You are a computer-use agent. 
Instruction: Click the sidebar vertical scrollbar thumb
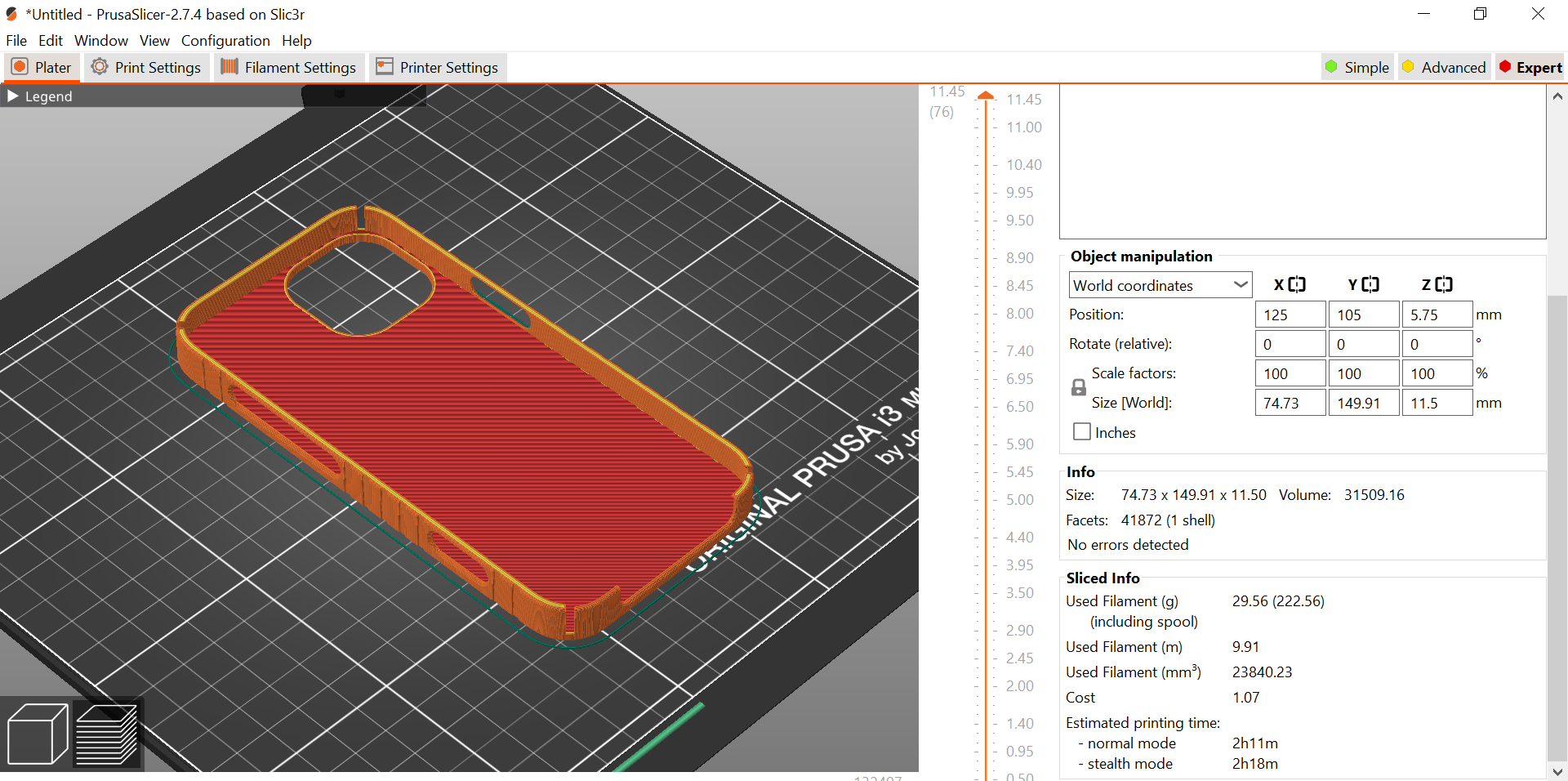pyautogui.click(x=1557, y=527)
